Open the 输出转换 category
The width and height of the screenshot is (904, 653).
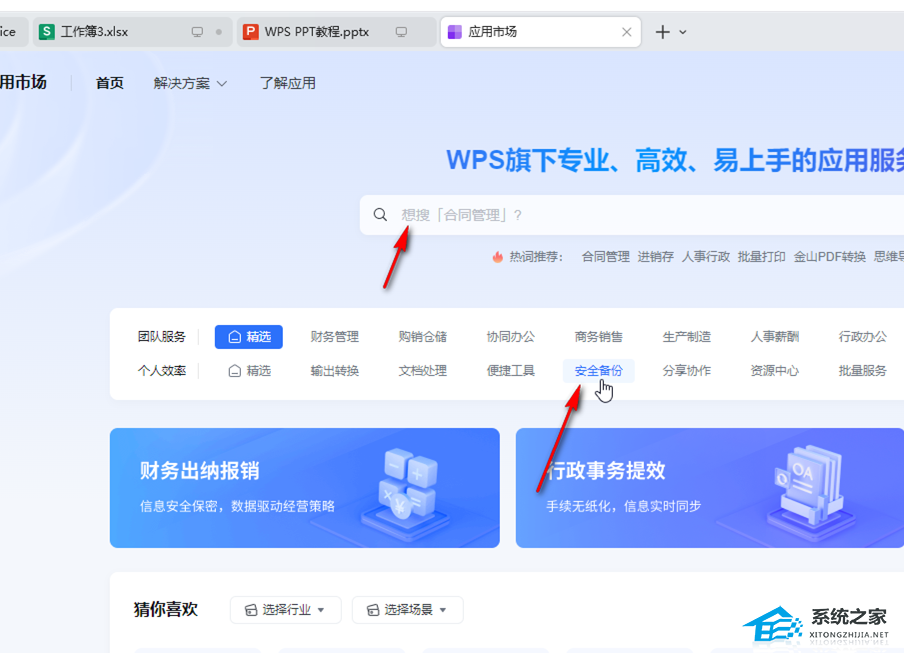(x=334, y=371)
